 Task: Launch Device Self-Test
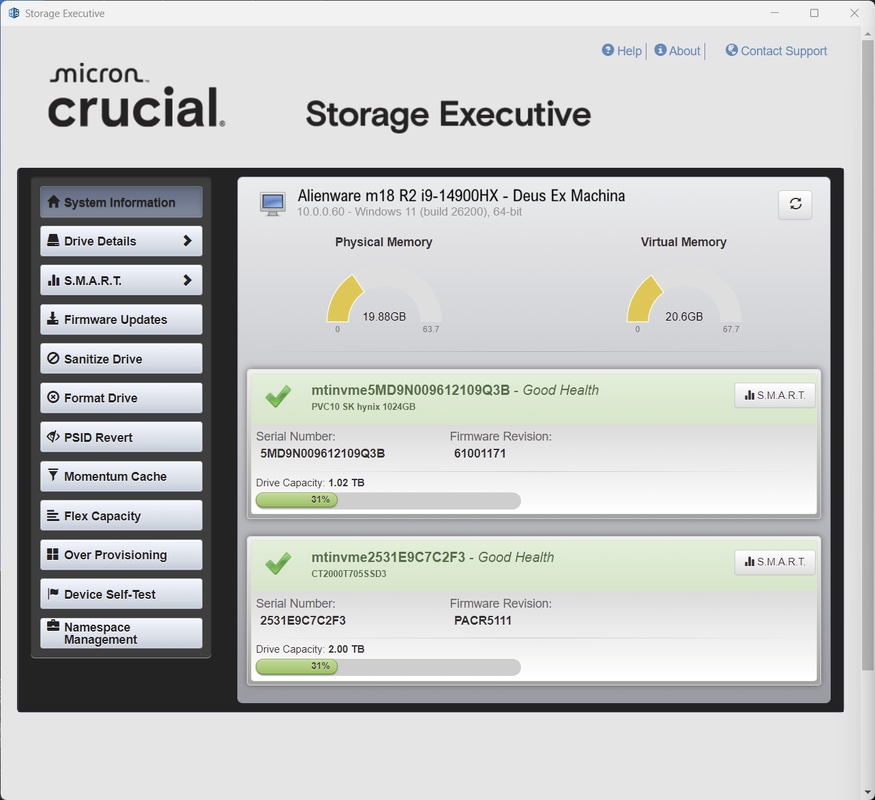coord(121,594)
